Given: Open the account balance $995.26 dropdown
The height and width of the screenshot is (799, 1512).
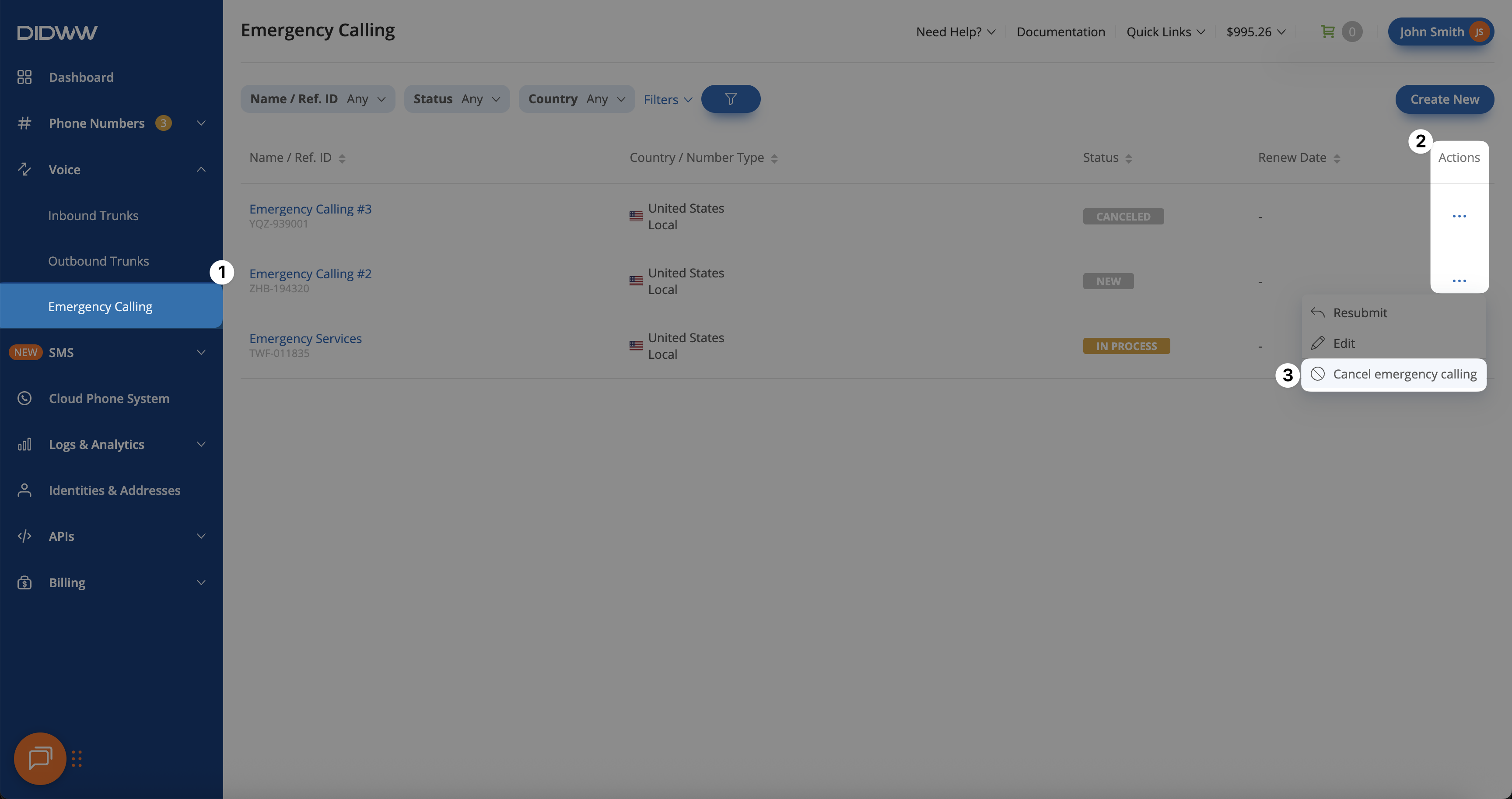Looking at the screenshot, I should pyautogui.click(x=1256, y=32).
